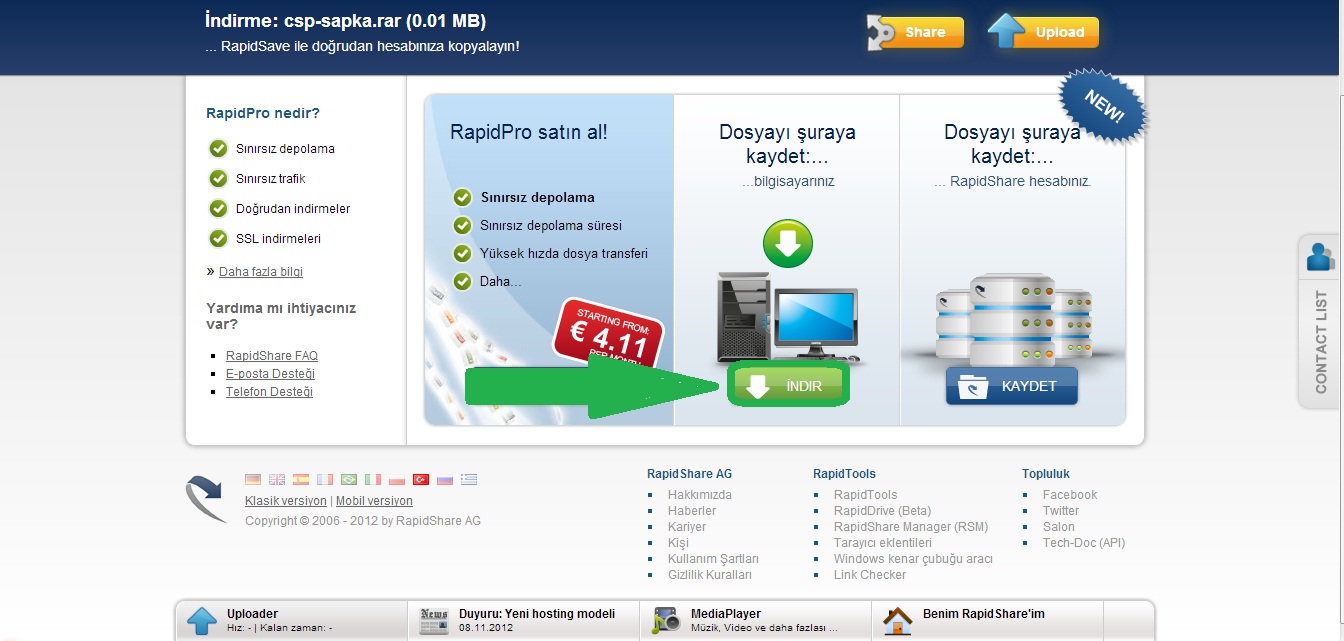Image resolution: width=1344 pixels, height=641 pixels.
Task: Open the Windows kenar çubuğu aracı link
Action: coord(913,559)
